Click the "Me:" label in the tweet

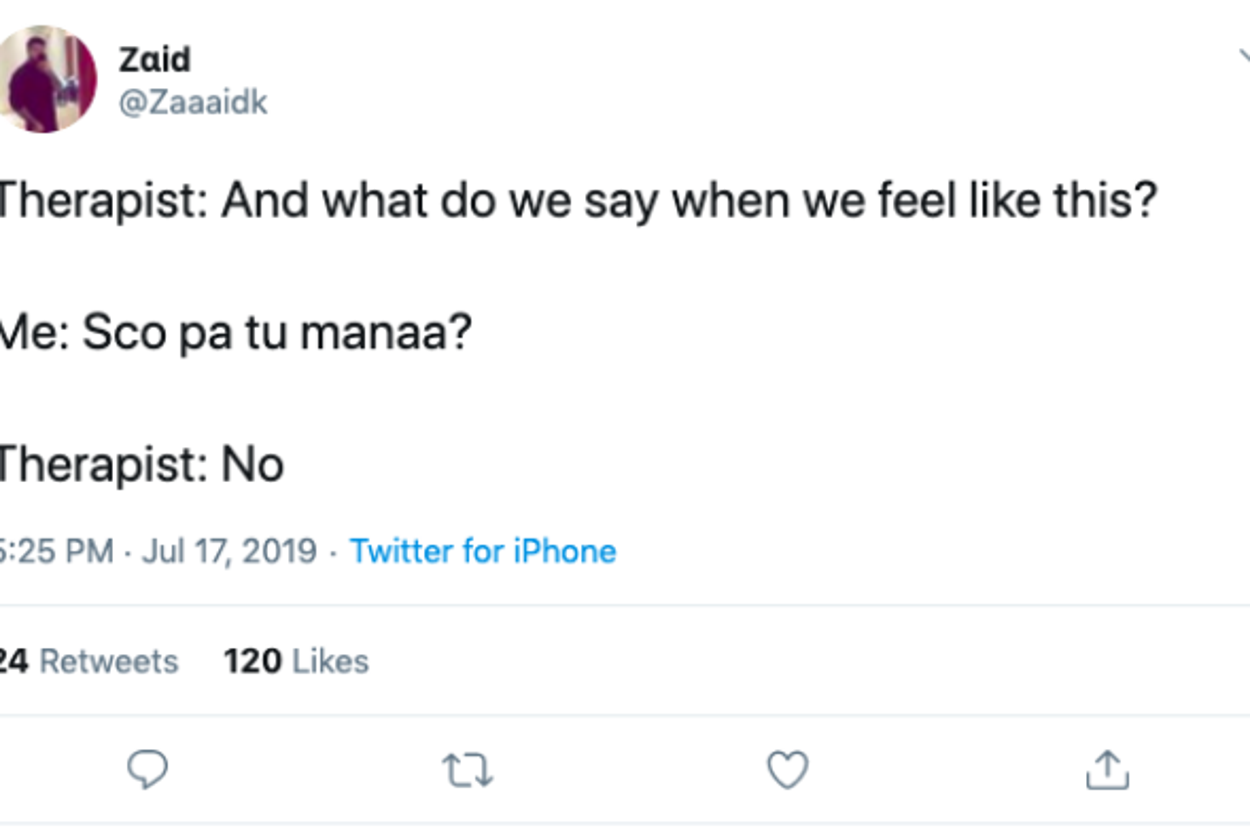coord(32,333)
